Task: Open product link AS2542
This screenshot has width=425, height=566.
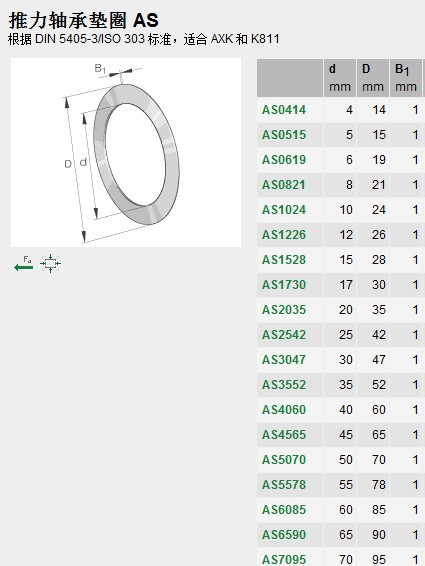Action: (284, 335)
